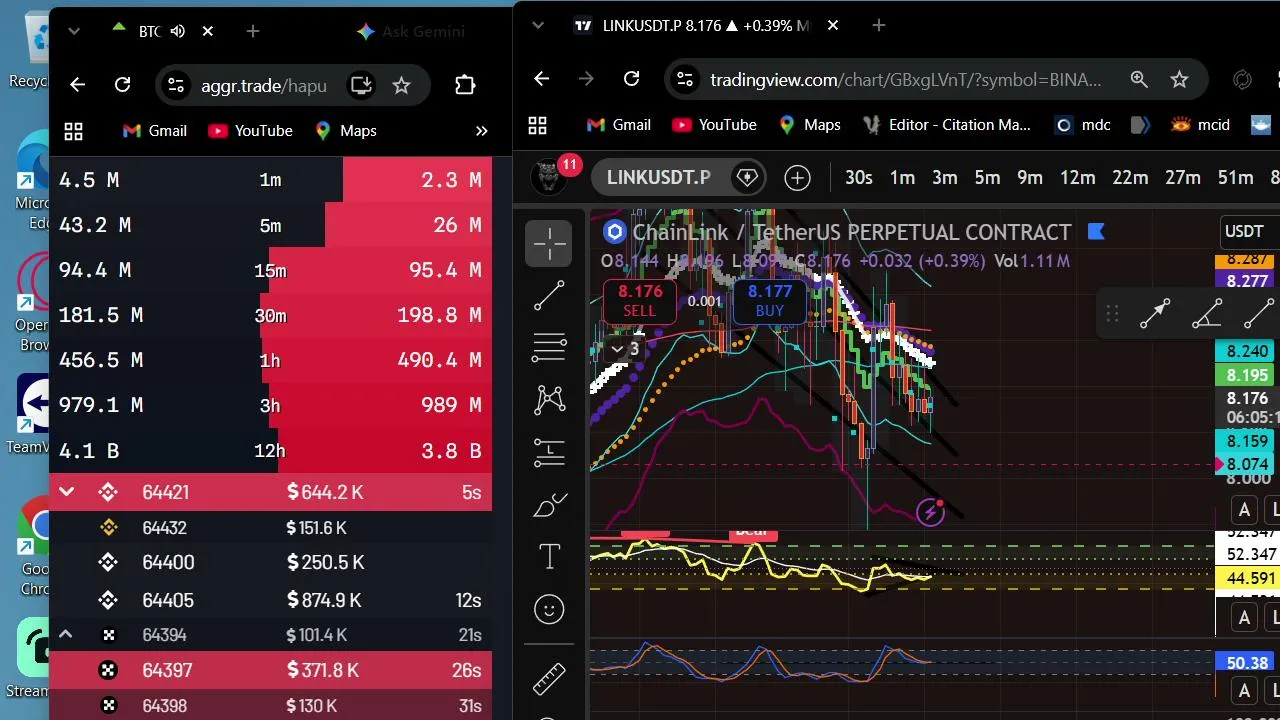Open the Fibonacci retracement tools

pyautogui.click(x=549, y=347)
